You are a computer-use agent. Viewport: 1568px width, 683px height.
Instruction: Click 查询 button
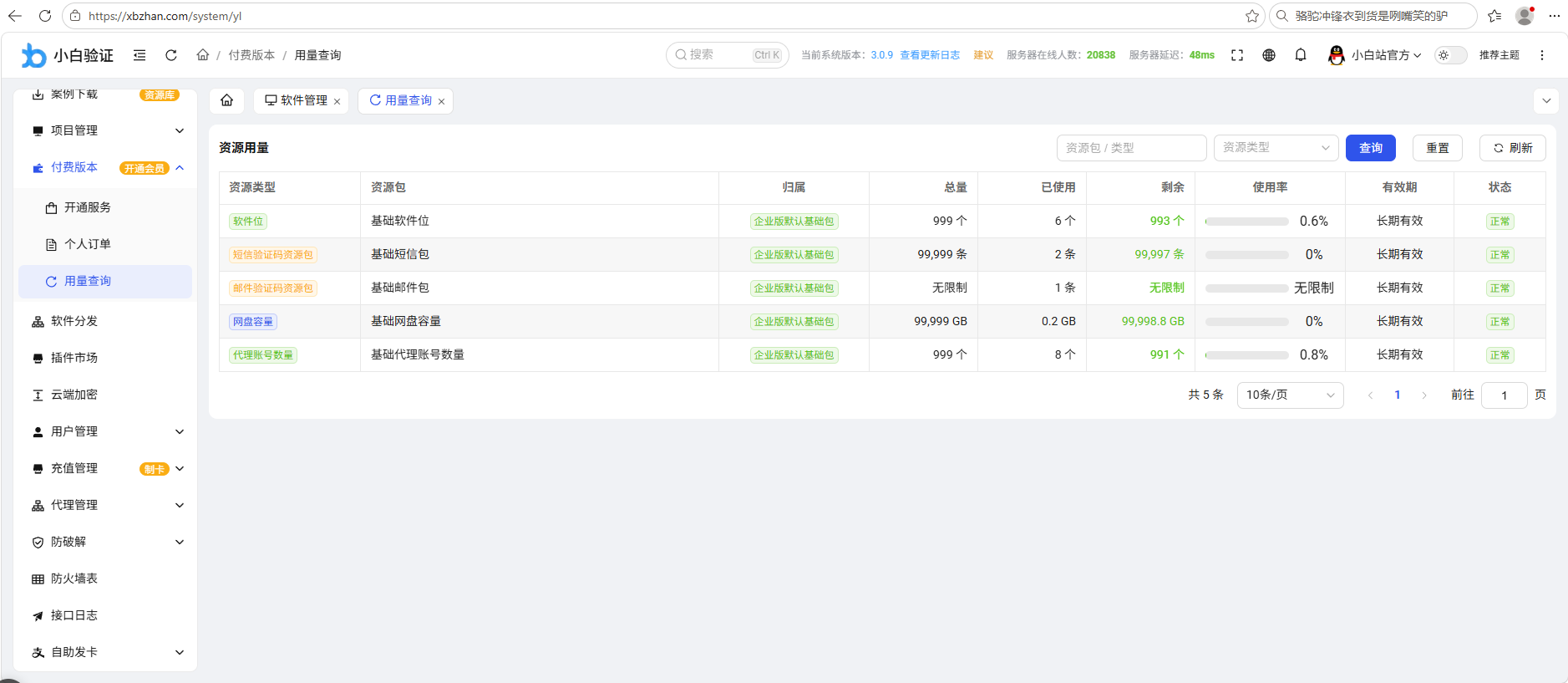point(1371,148)
